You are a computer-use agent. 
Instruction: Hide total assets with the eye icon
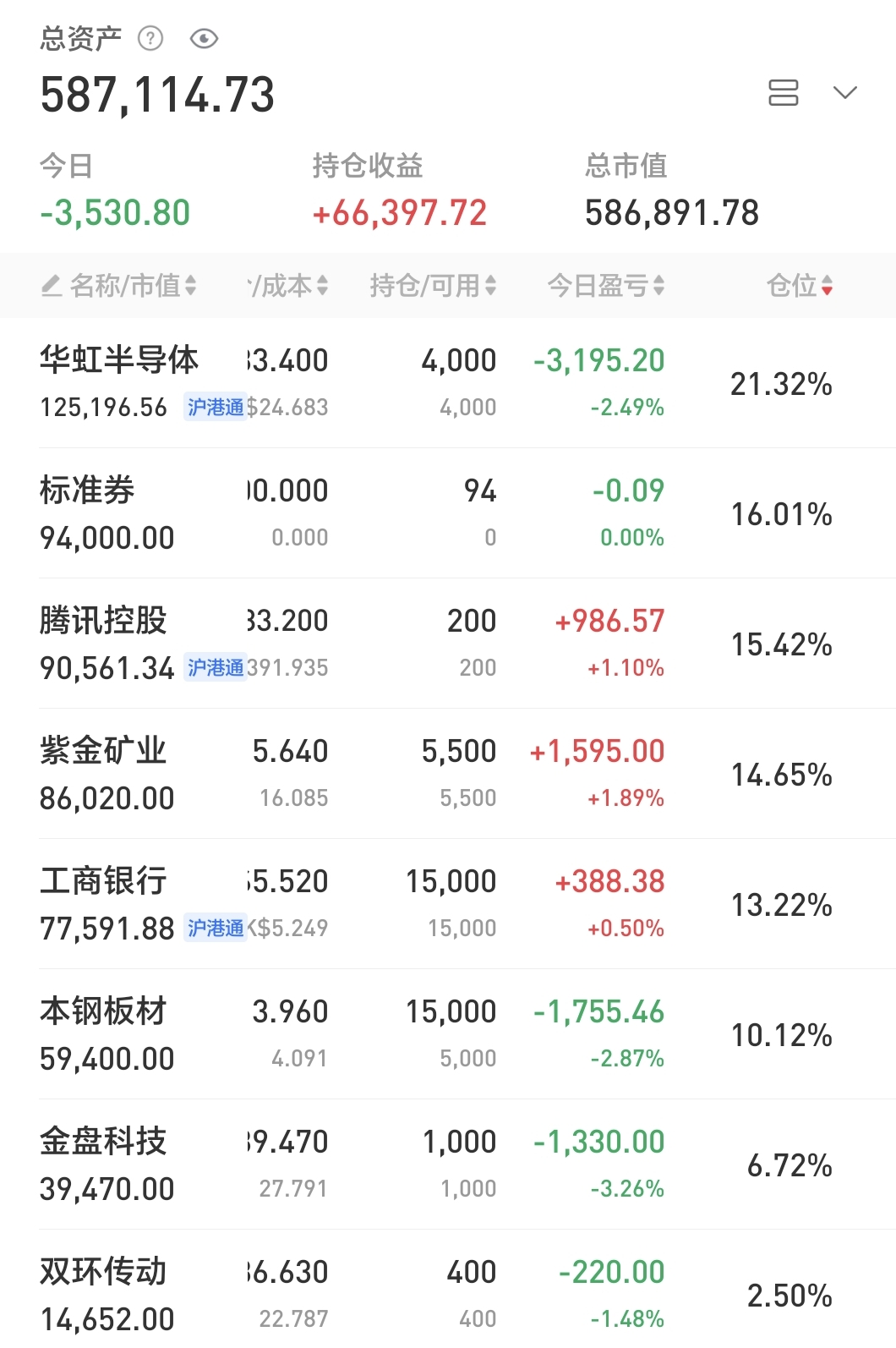[205, 38]
